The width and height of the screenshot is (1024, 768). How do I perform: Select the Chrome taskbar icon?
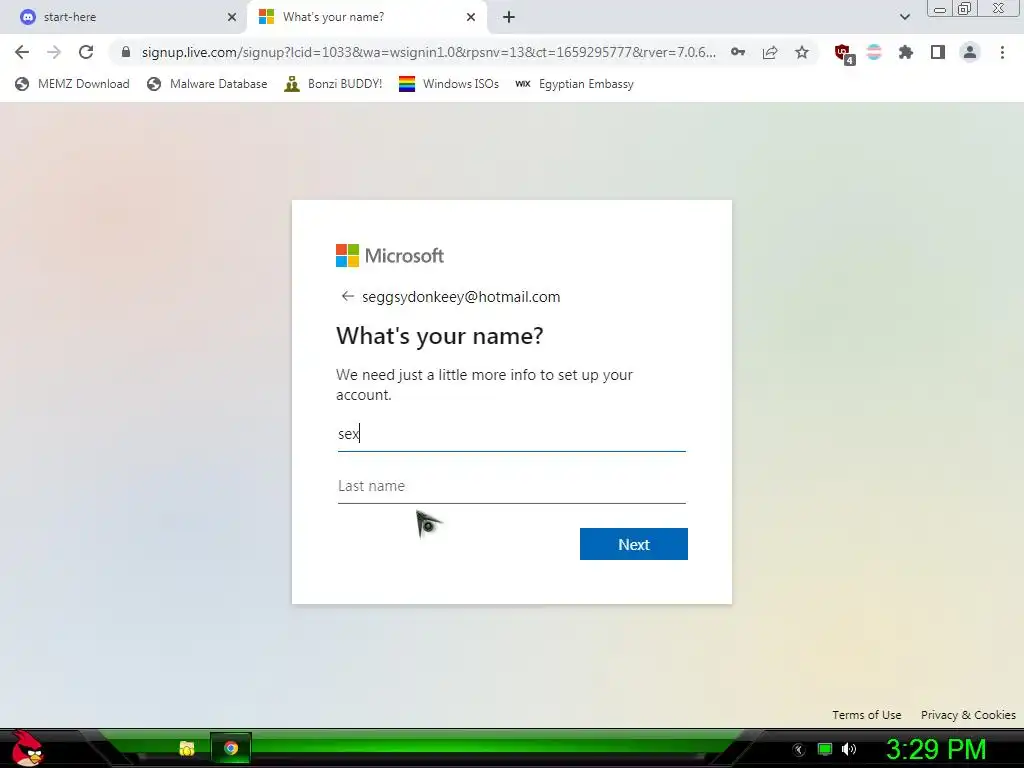coord(231,748)
